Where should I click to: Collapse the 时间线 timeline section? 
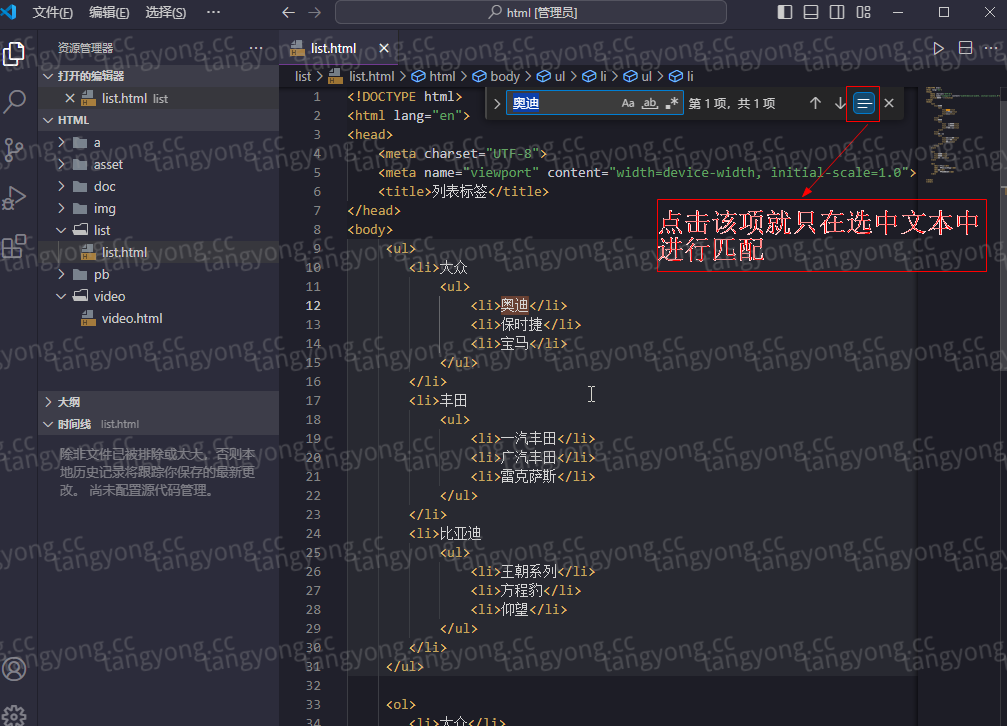click(x=48, y=424)
